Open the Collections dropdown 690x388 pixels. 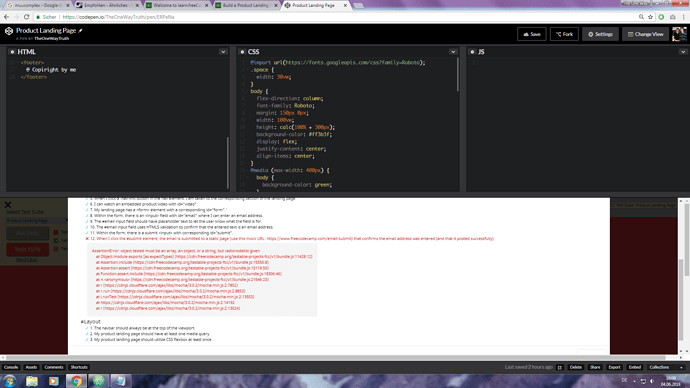(665, 367)
